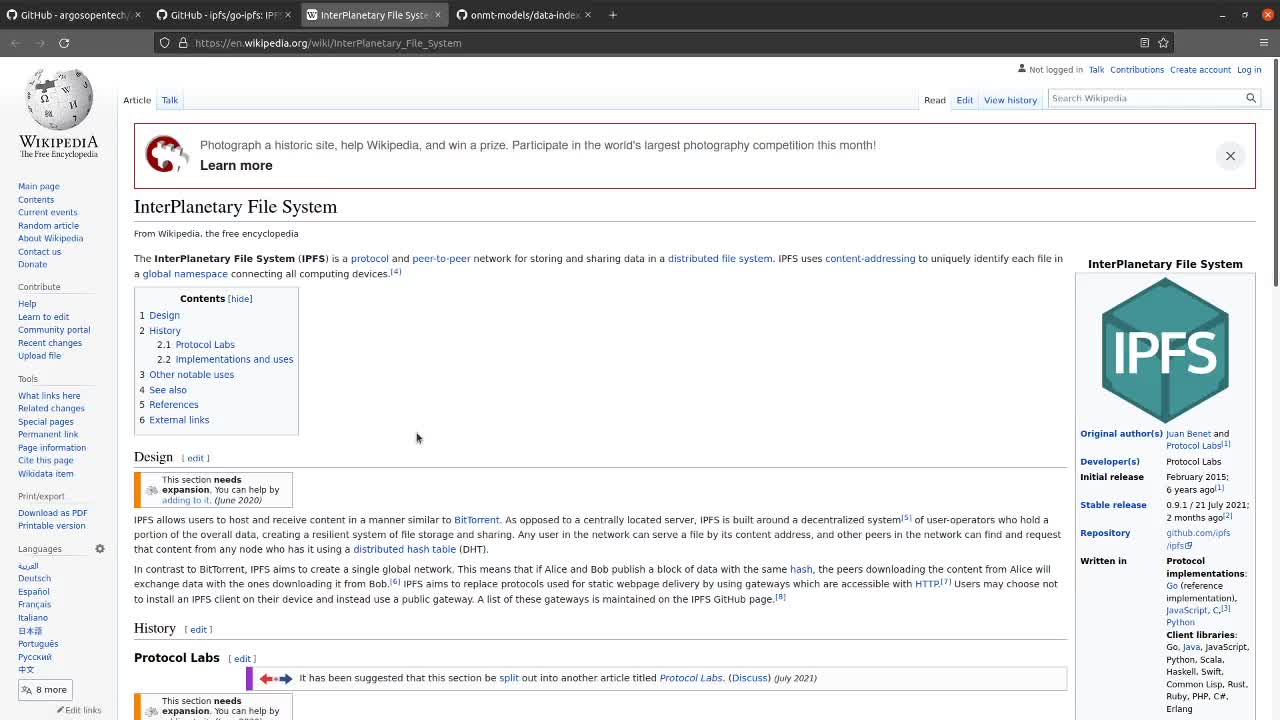Image resolution: width=1280 pixels, height=720 pixels.
Task: Click the browser address bar URL
Action: pyautogui.click(x=328, y=43)
